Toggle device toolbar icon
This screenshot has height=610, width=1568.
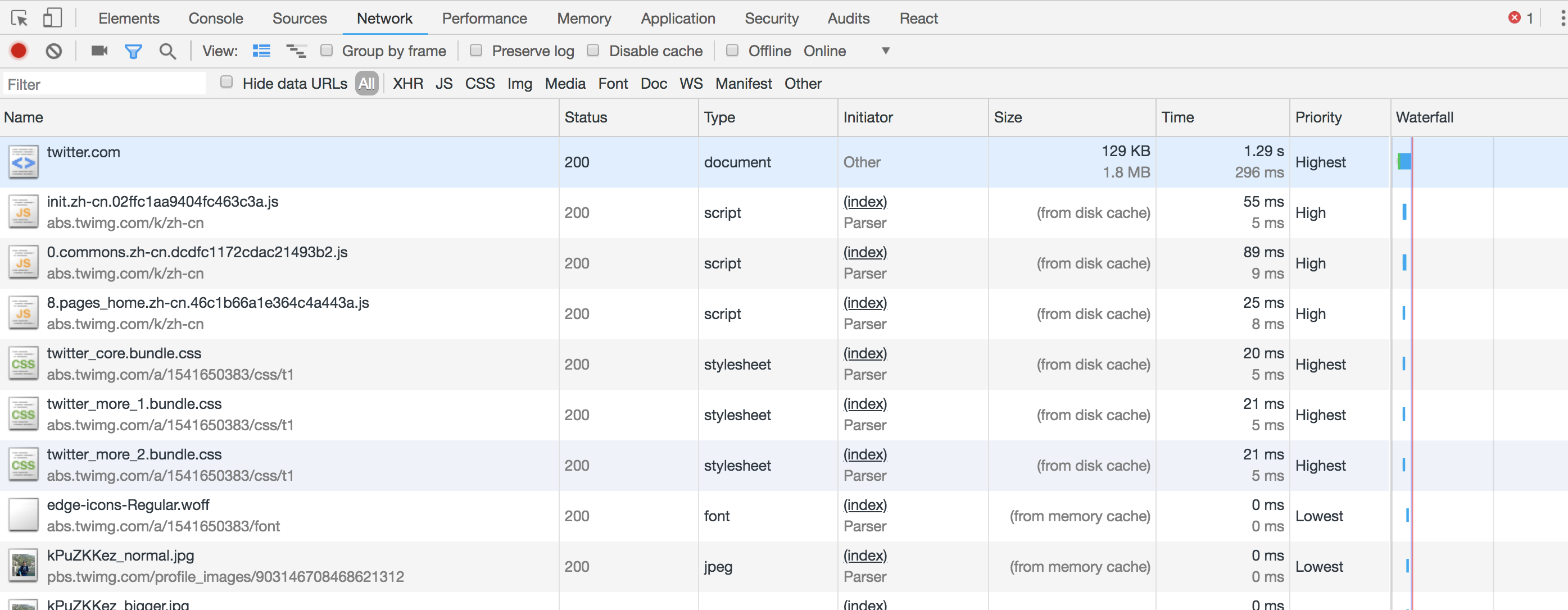[52, 18]
